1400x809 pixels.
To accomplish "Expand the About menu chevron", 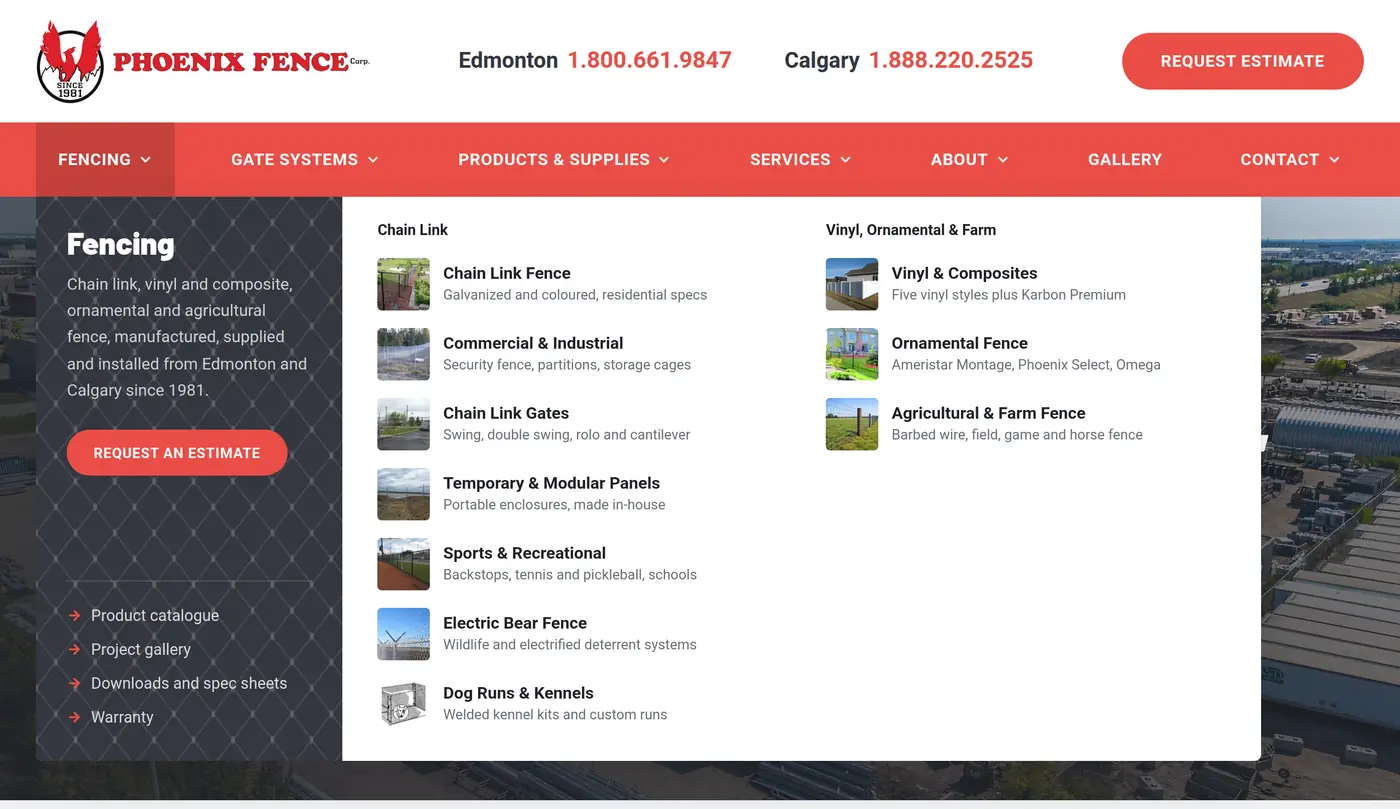I will pyautogui.click(x=1003, y=160).
